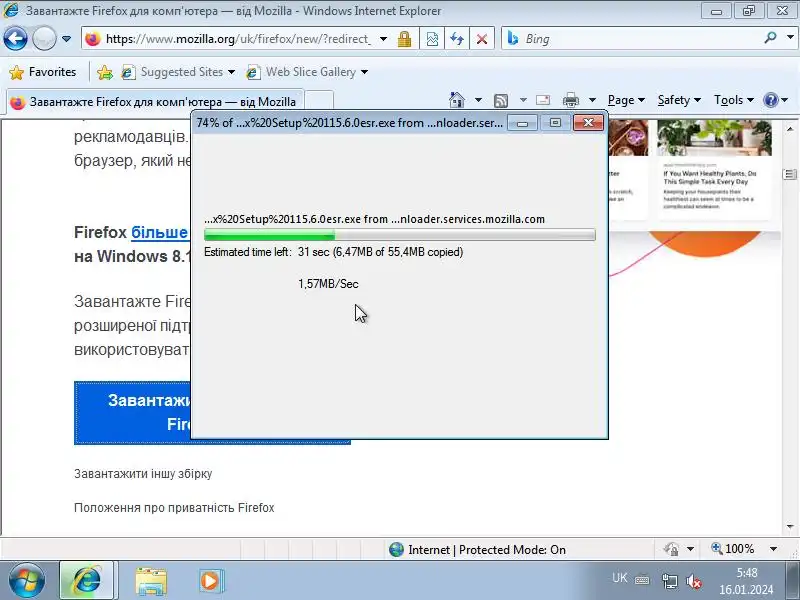
Task: Click the network tray icon
Action: pos(669,581)
